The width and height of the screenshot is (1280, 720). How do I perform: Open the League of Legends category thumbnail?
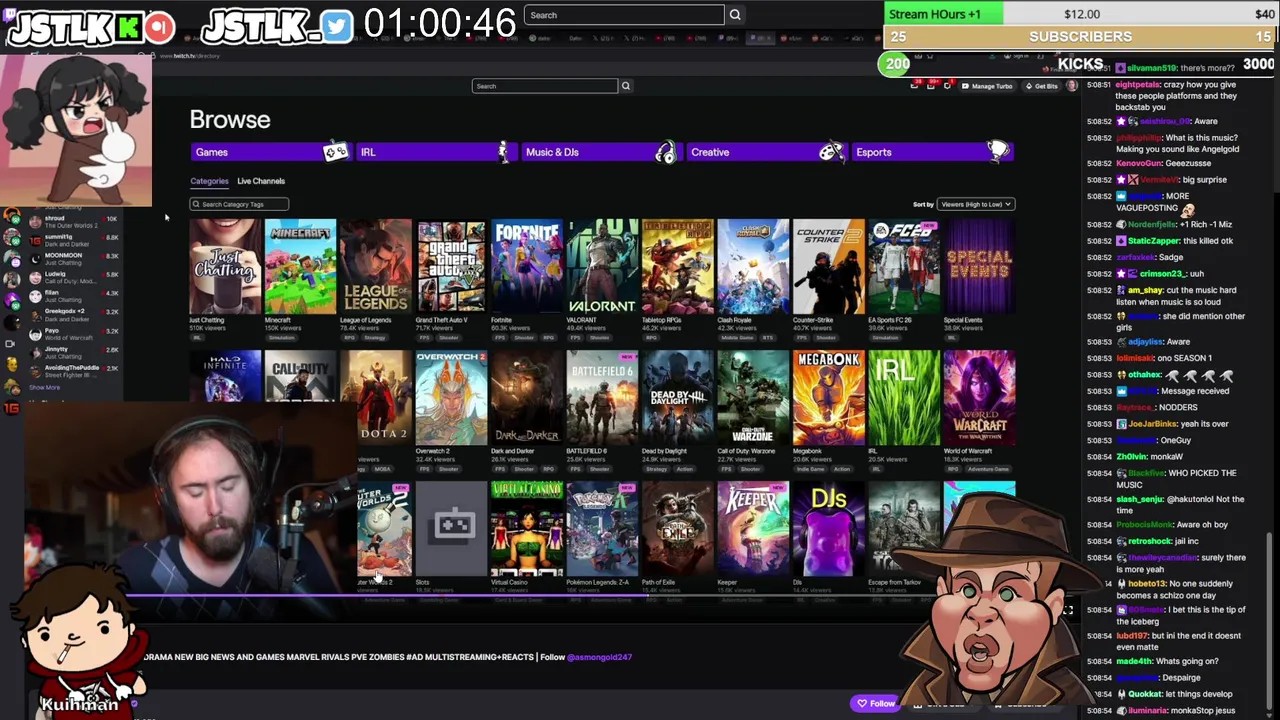(376, 267)
